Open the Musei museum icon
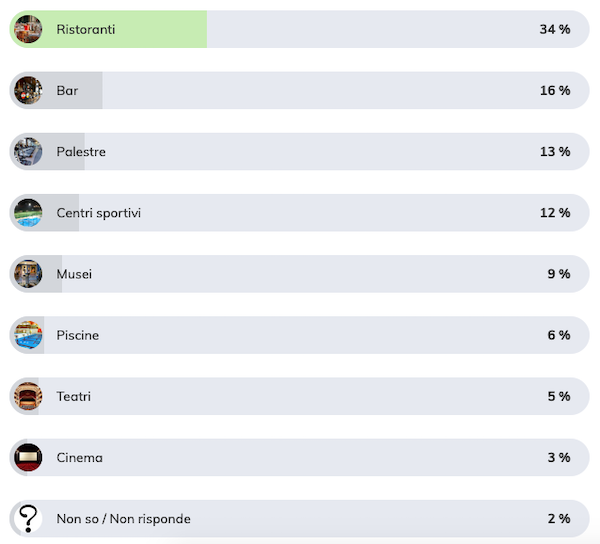 coord(28,274)
